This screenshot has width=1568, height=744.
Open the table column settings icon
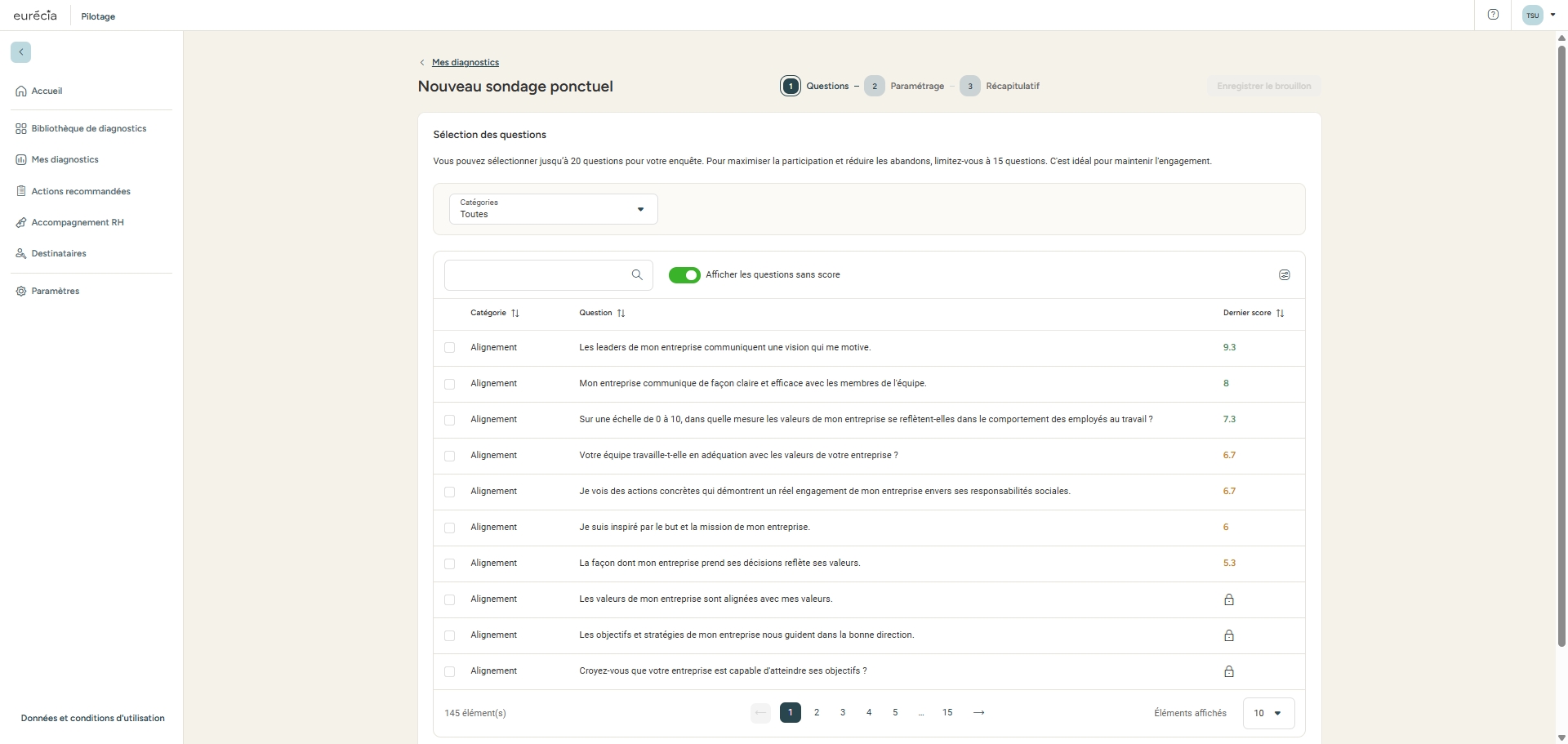1284,275
